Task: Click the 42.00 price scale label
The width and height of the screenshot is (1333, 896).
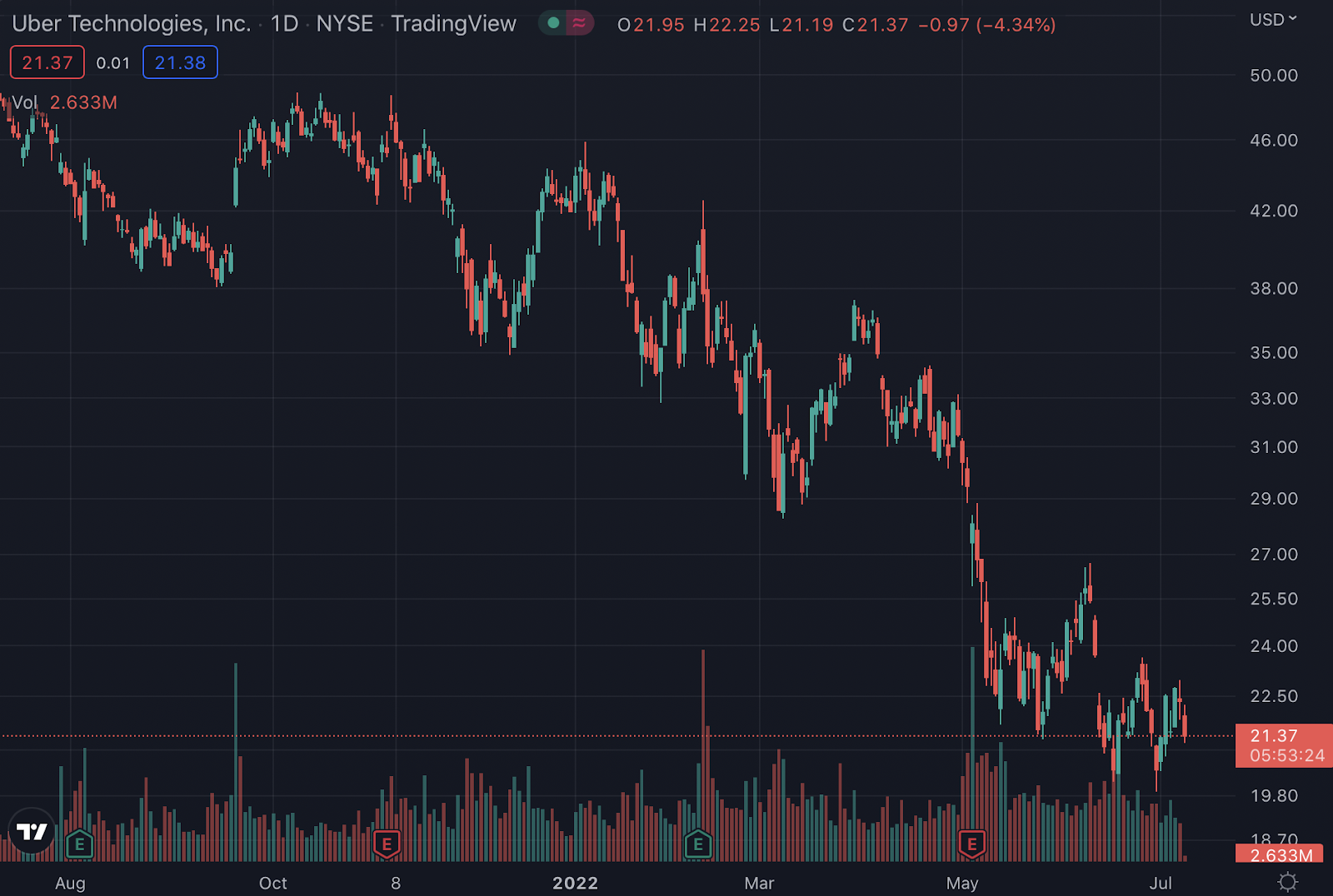Action: click(x=1274, y=211)
